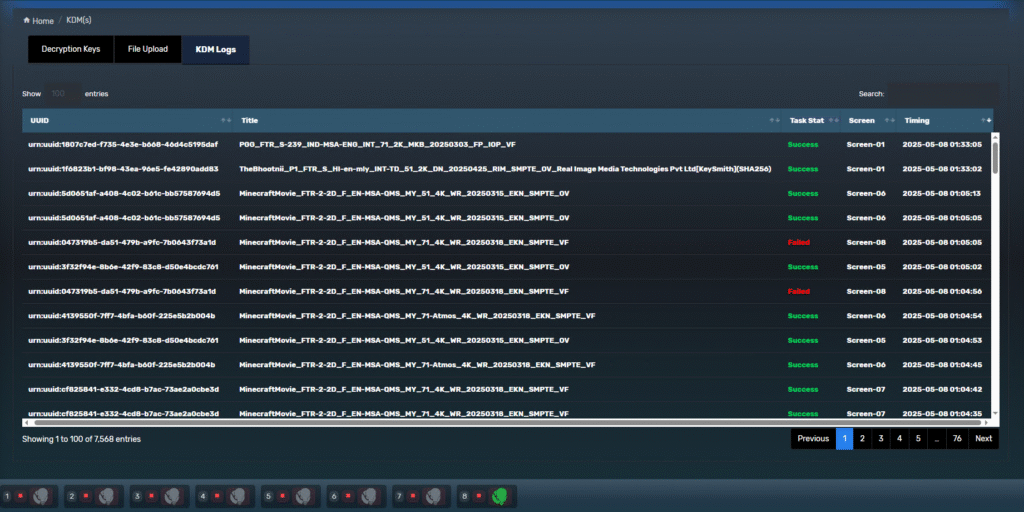Sort table by UUID column arrows
The image size is (1024, 512).
[x=225, y=121]
